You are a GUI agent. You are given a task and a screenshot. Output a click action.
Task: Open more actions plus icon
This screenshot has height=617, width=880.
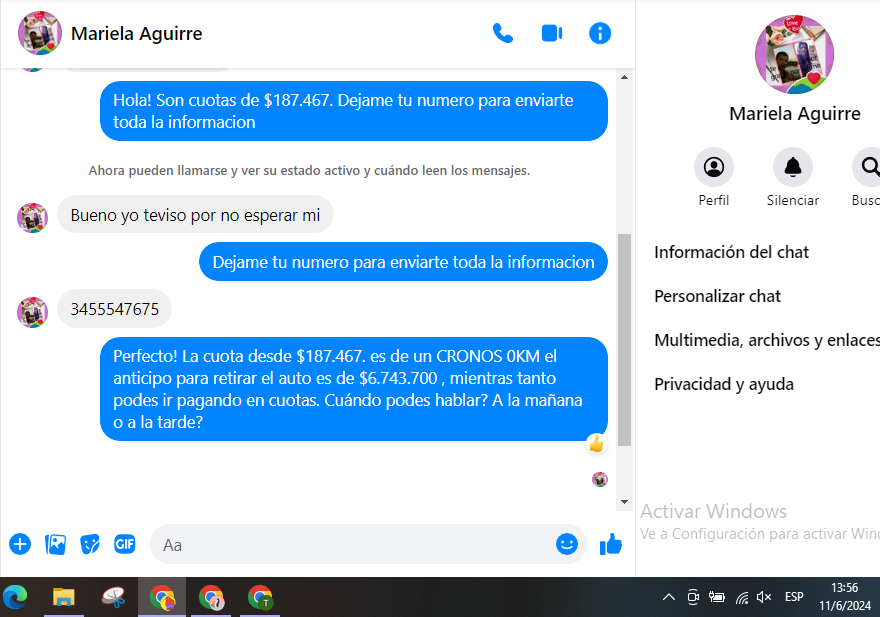20,544
